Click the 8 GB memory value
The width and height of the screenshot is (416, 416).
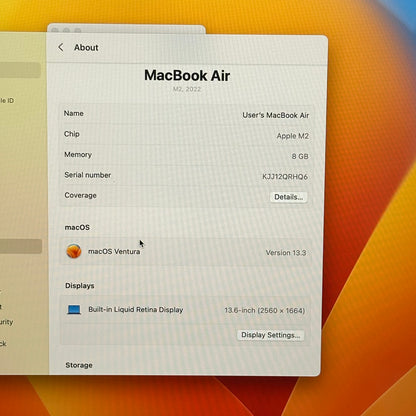pos(300,156)
